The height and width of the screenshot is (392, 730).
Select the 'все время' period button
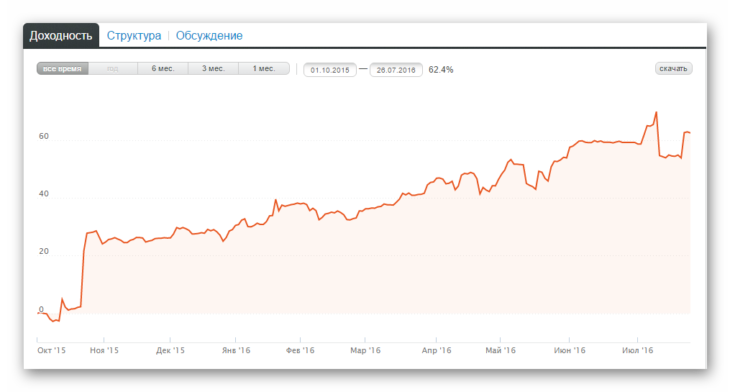click(62, 68)
